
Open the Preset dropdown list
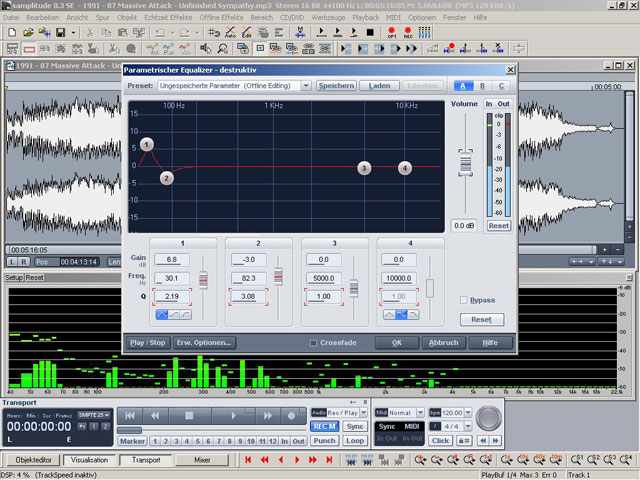click(x=306, y=86)
